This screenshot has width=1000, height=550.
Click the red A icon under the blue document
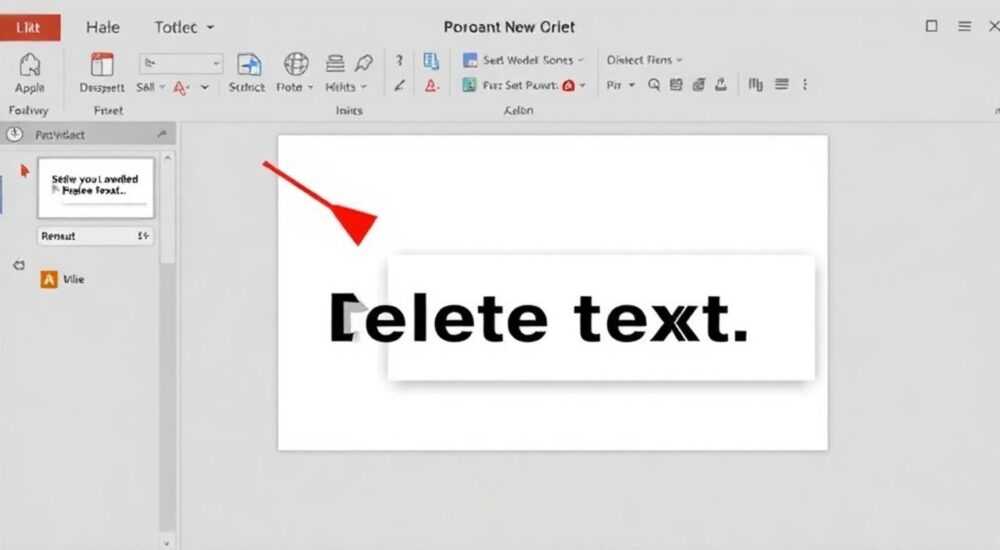point(432,85)
